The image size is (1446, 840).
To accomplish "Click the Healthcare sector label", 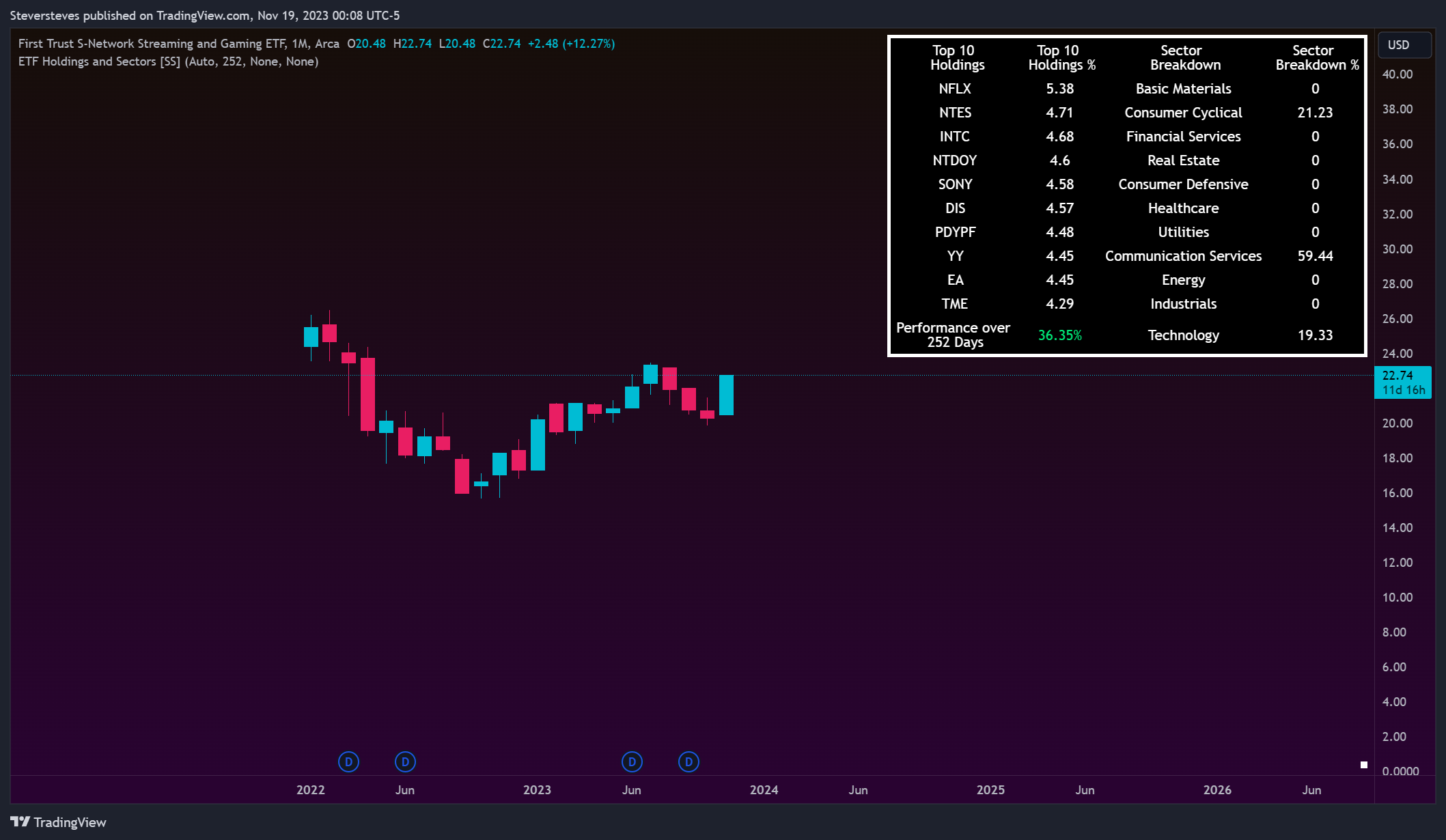I will tap(1183, 208).
